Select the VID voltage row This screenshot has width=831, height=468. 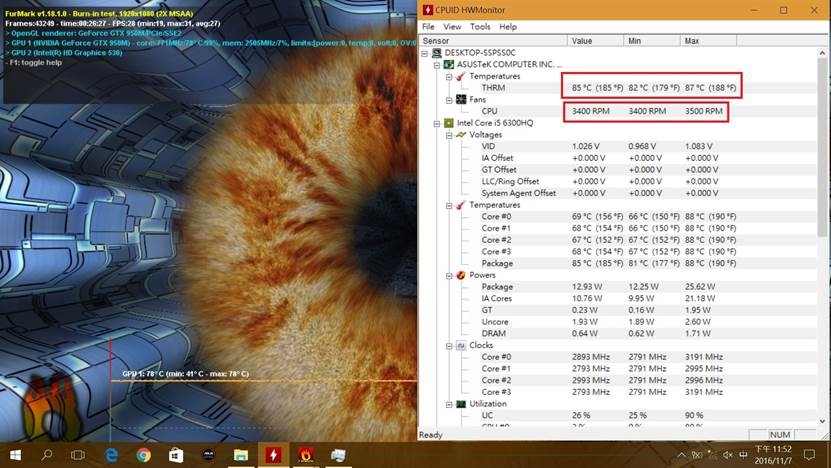[618, 146]
